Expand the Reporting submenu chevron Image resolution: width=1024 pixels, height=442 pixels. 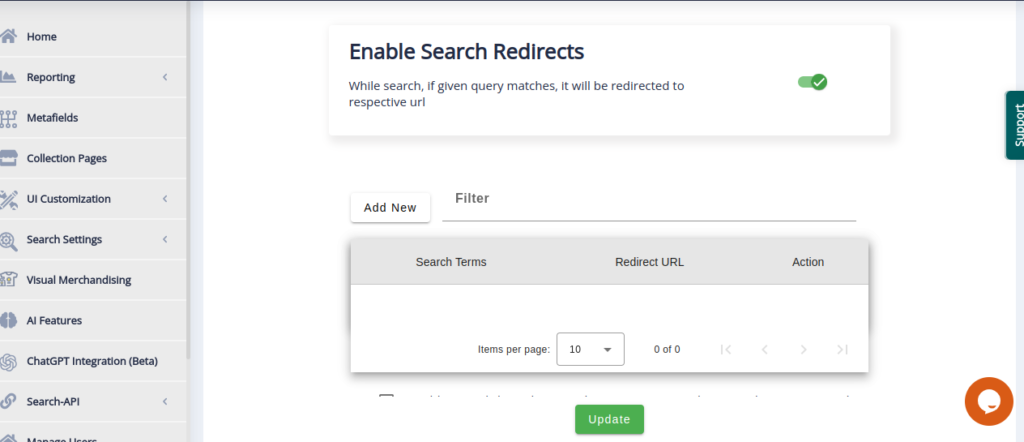165,77
